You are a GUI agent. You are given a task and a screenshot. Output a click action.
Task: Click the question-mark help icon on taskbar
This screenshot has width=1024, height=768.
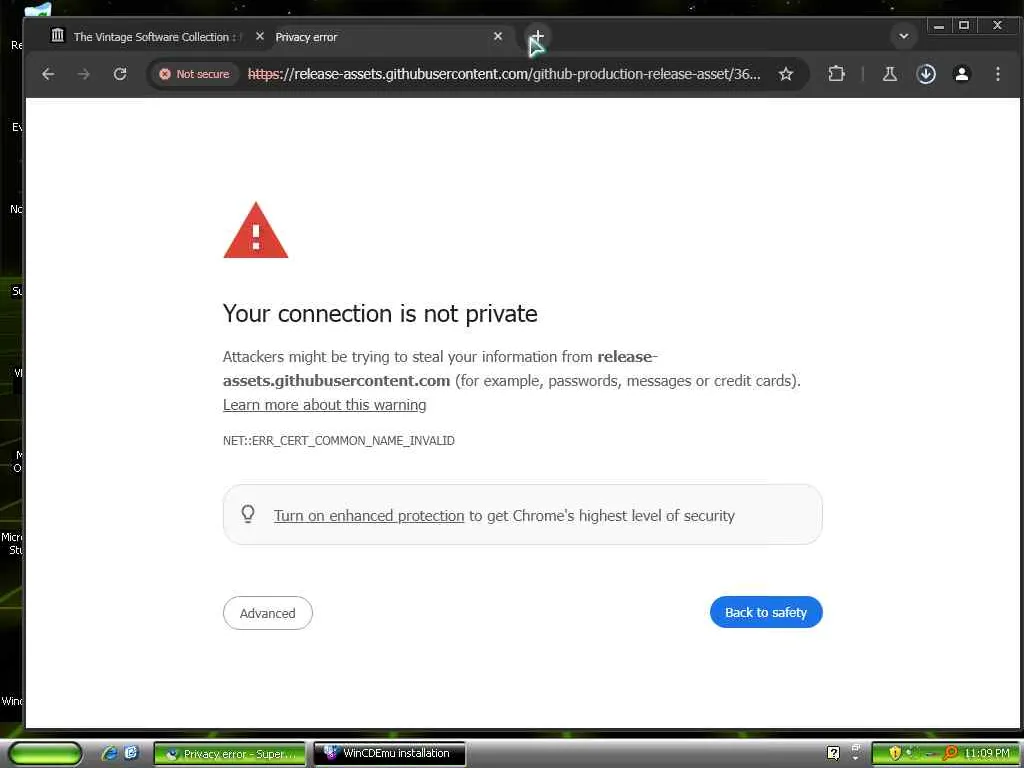click(x=833, y=753)
